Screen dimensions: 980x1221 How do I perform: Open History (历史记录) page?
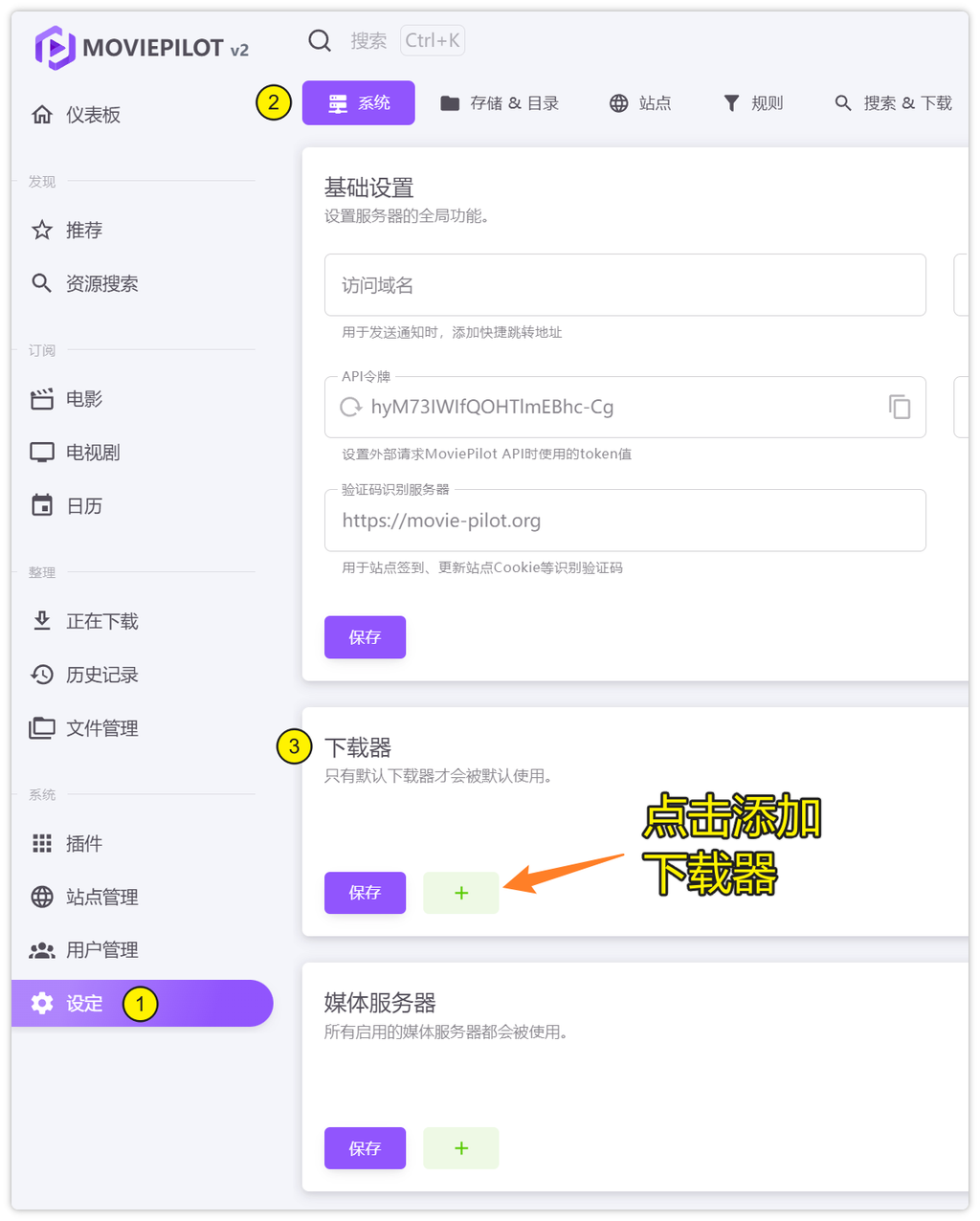pyautogui.click(x=100, y=676)
